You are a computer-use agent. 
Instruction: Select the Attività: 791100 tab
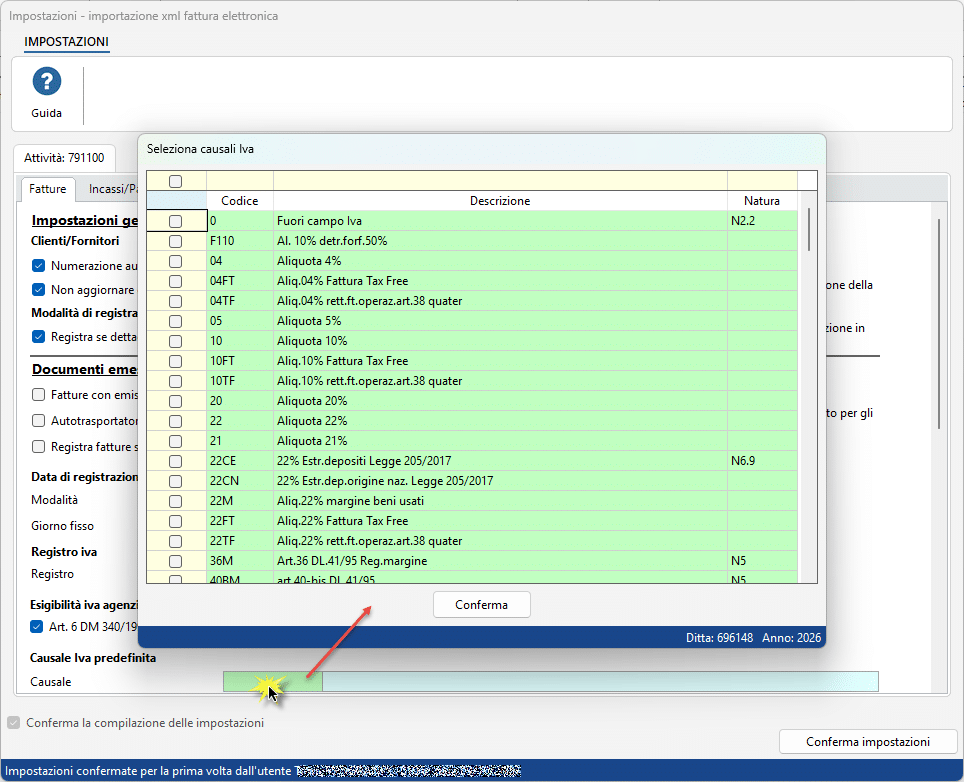(x=64, y=158)
